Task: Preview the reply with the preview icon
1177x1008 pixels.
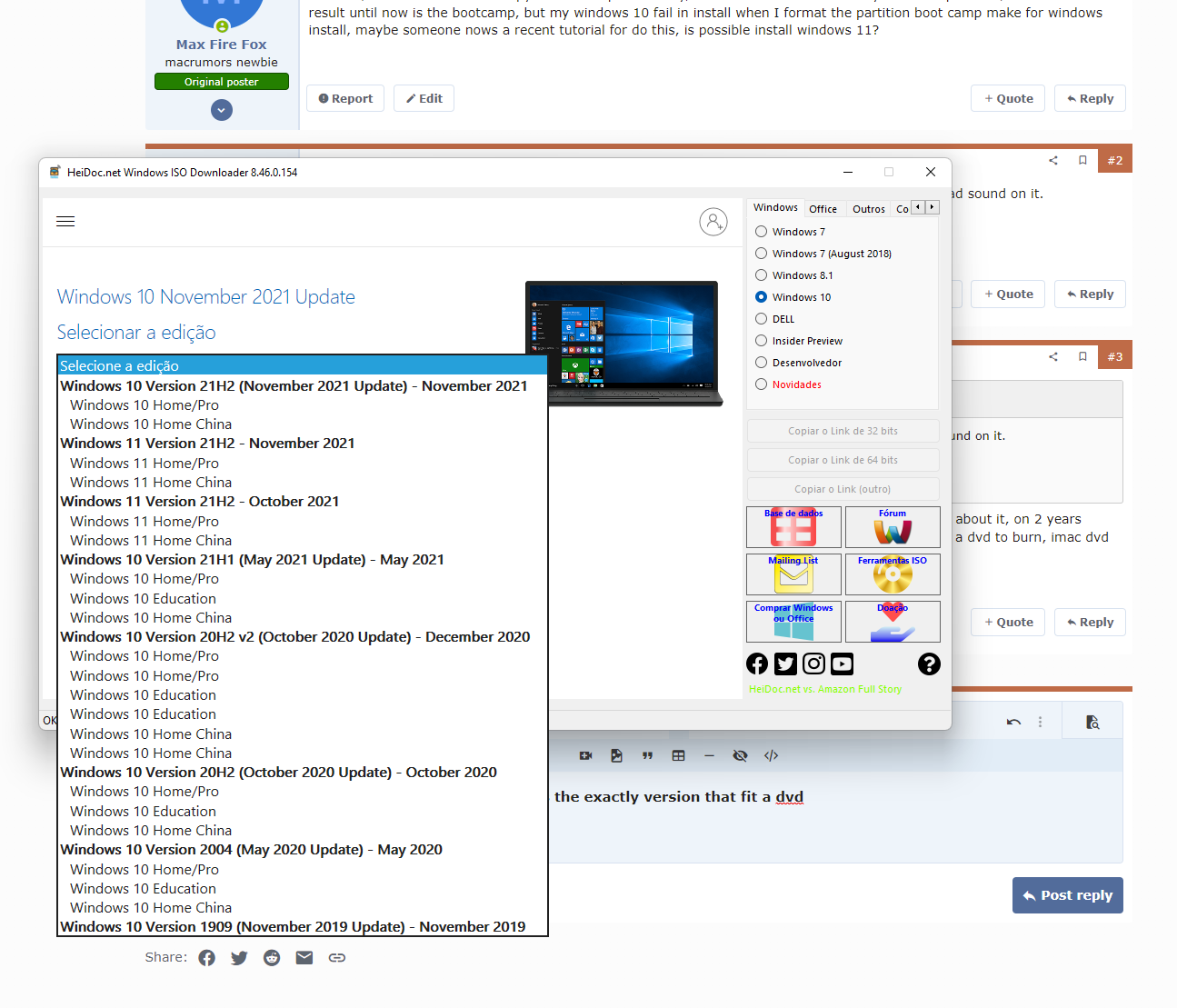Action: 1092,722
